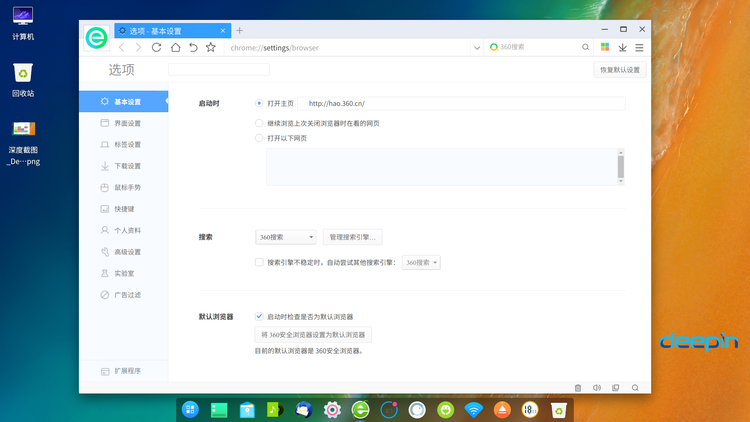
Task: Open the 回收站 desktop icon
Action: 23,80
